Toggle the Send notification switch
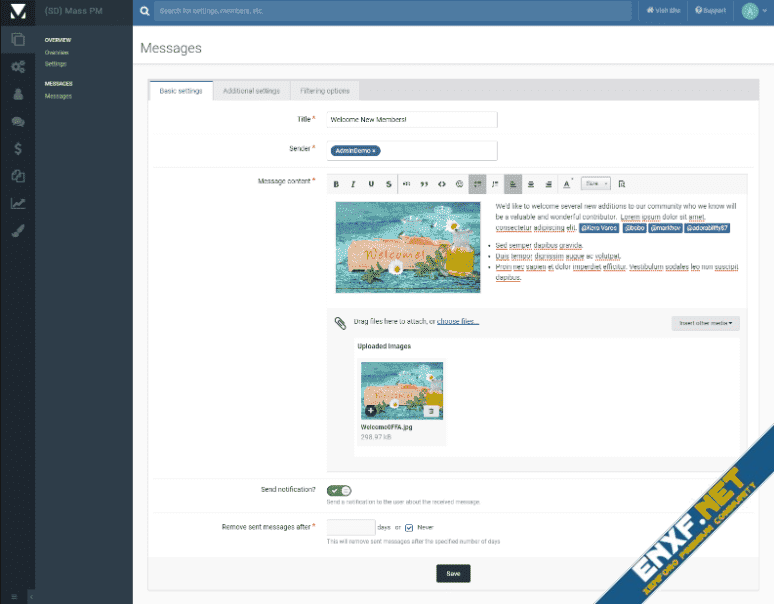Screen dimensions: 774x604 coord(339,490)
